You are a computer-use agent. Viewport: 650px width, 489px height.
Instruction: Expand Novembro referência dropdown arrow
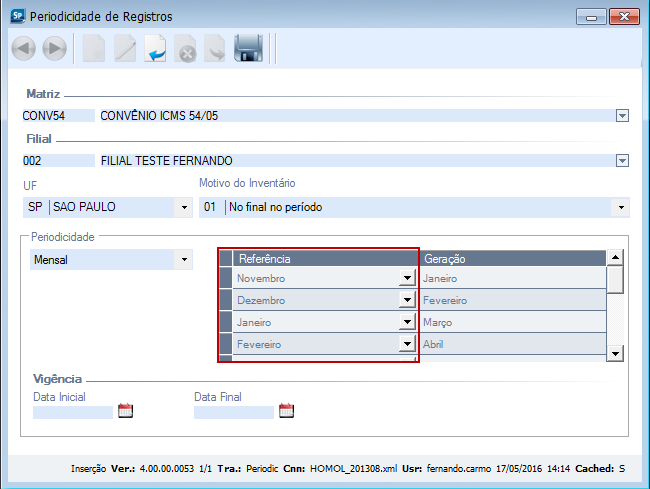click(x=407, y=278)
